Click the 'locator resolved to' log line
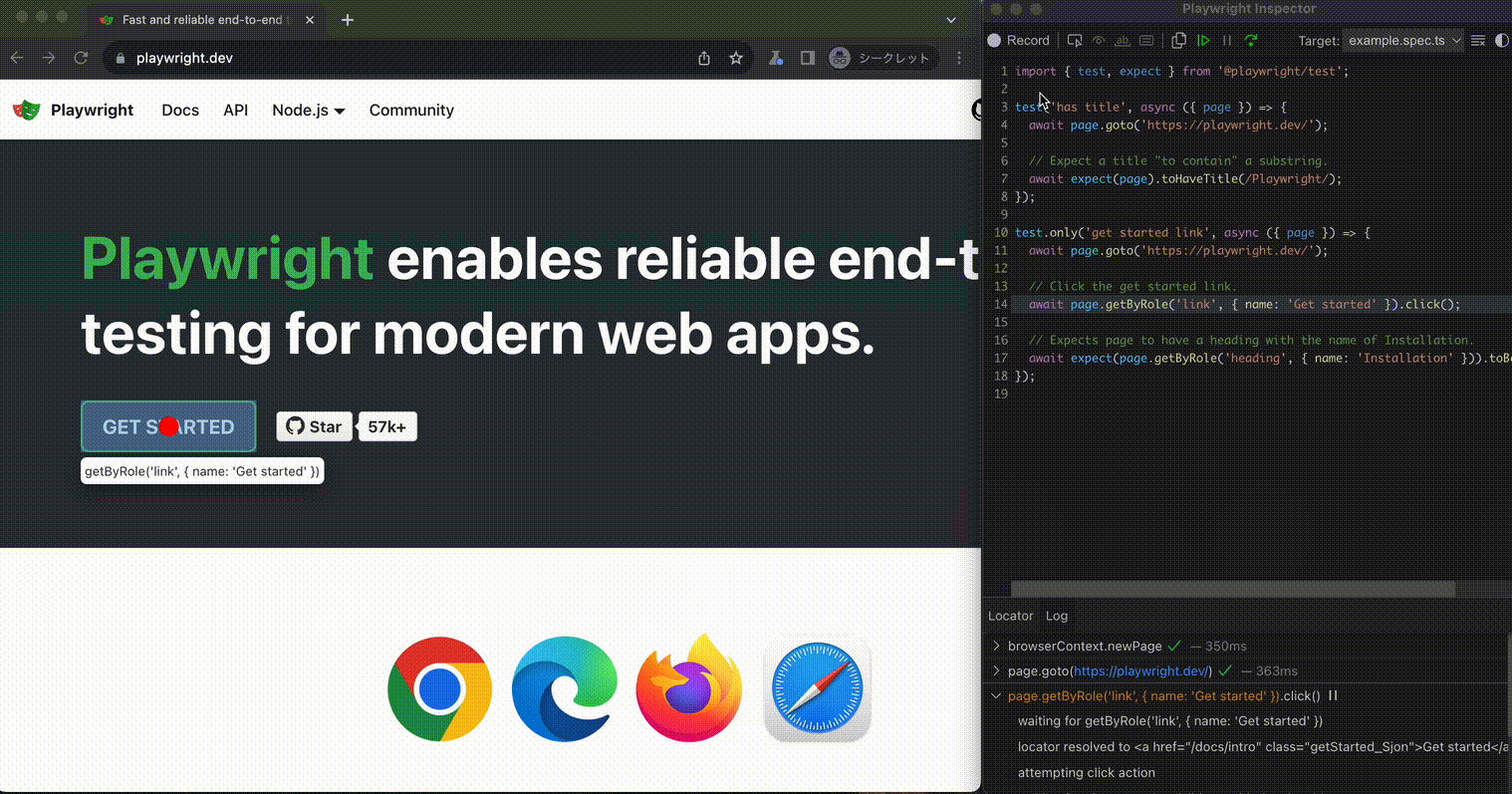 pyautogui.click(x=1263, y=746)
